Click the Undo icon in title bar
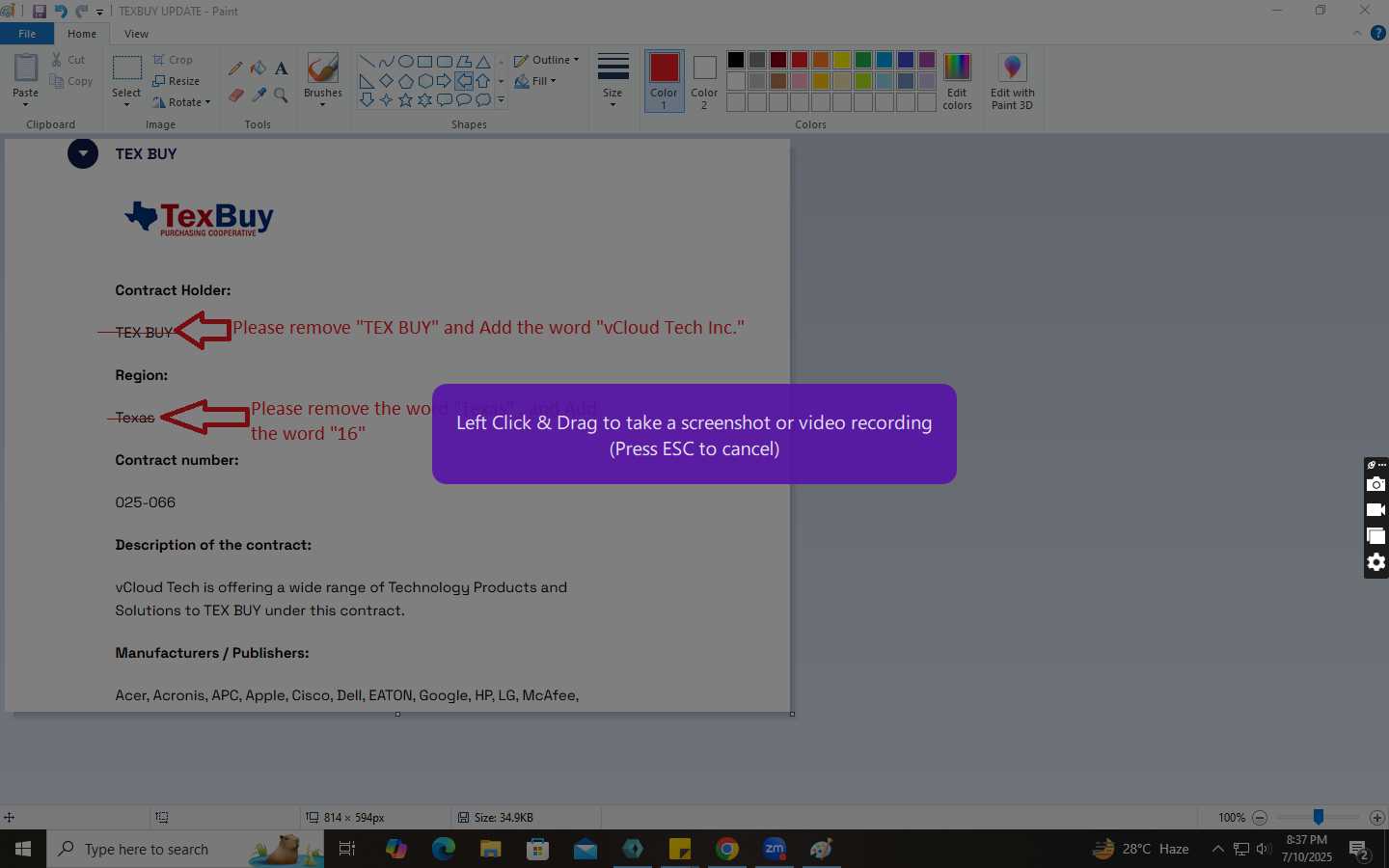This screenshot has height=868, width=1389. coord(61,12)
